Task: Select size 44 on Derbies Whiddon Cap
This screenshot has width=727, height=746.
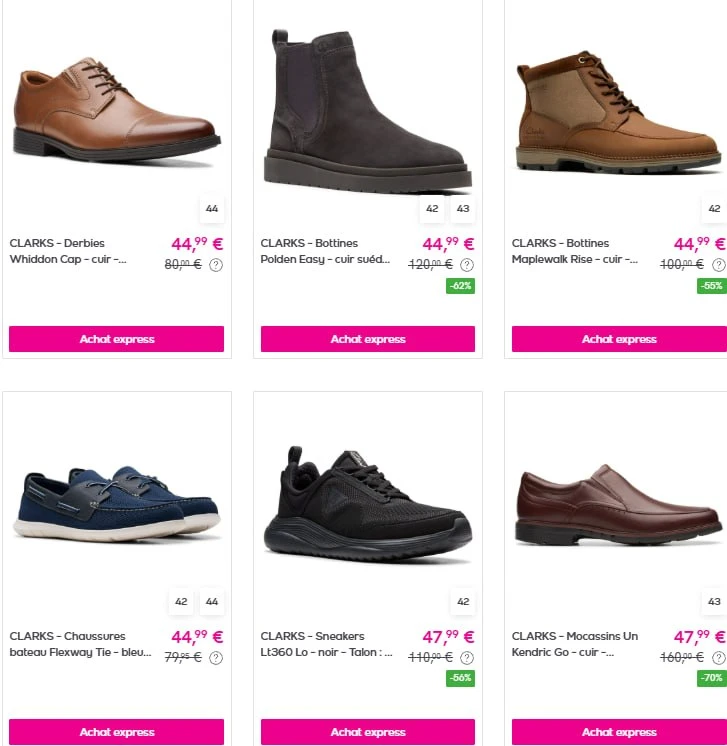Action: 212,208
